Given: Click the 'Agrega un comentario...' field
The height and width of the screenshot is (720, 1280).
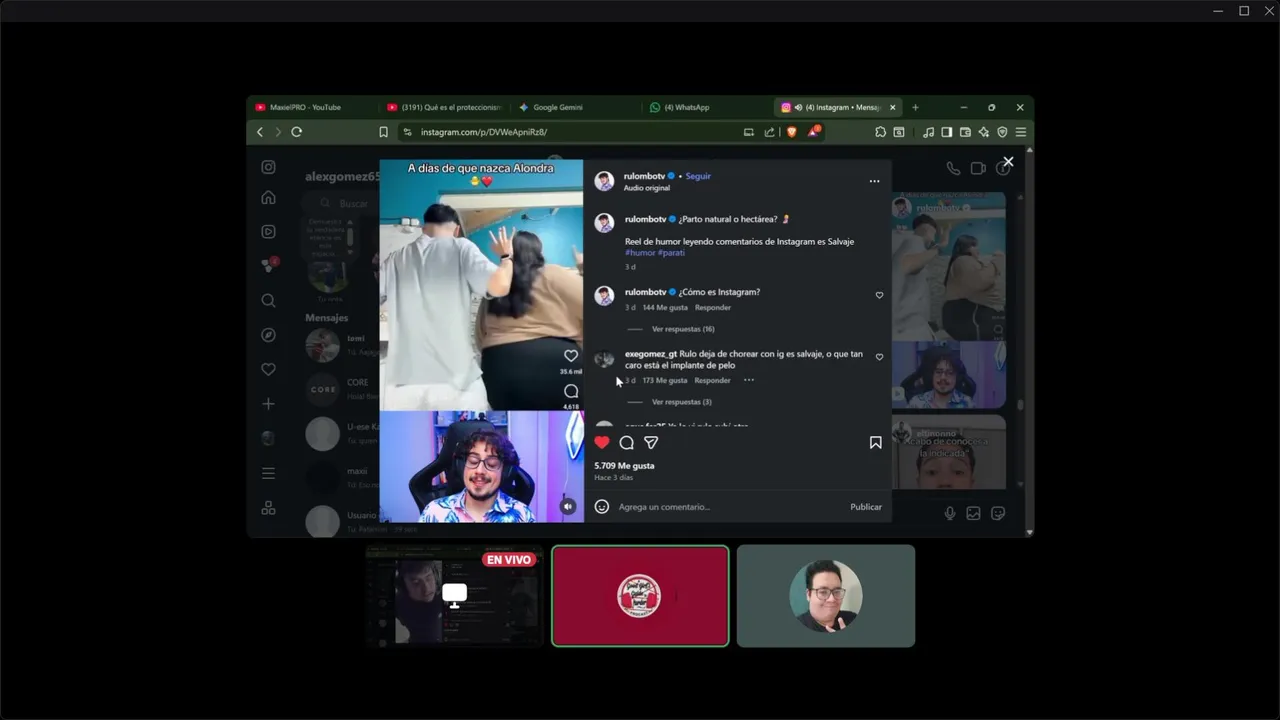Looking at the screenshot, I should click(728, 507).
